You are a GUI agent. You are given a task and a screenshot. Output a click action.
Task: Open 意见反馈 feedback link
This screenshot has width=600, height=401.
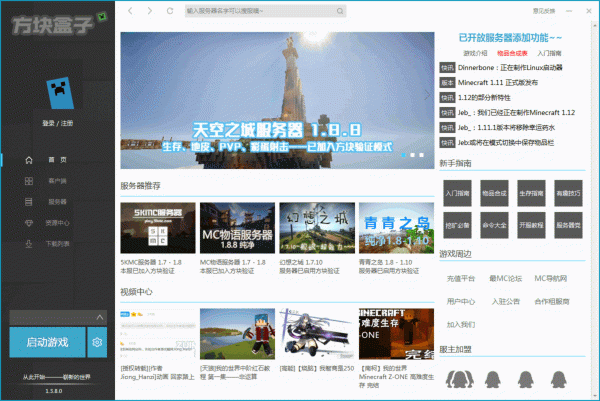click(x=544, y=11)
